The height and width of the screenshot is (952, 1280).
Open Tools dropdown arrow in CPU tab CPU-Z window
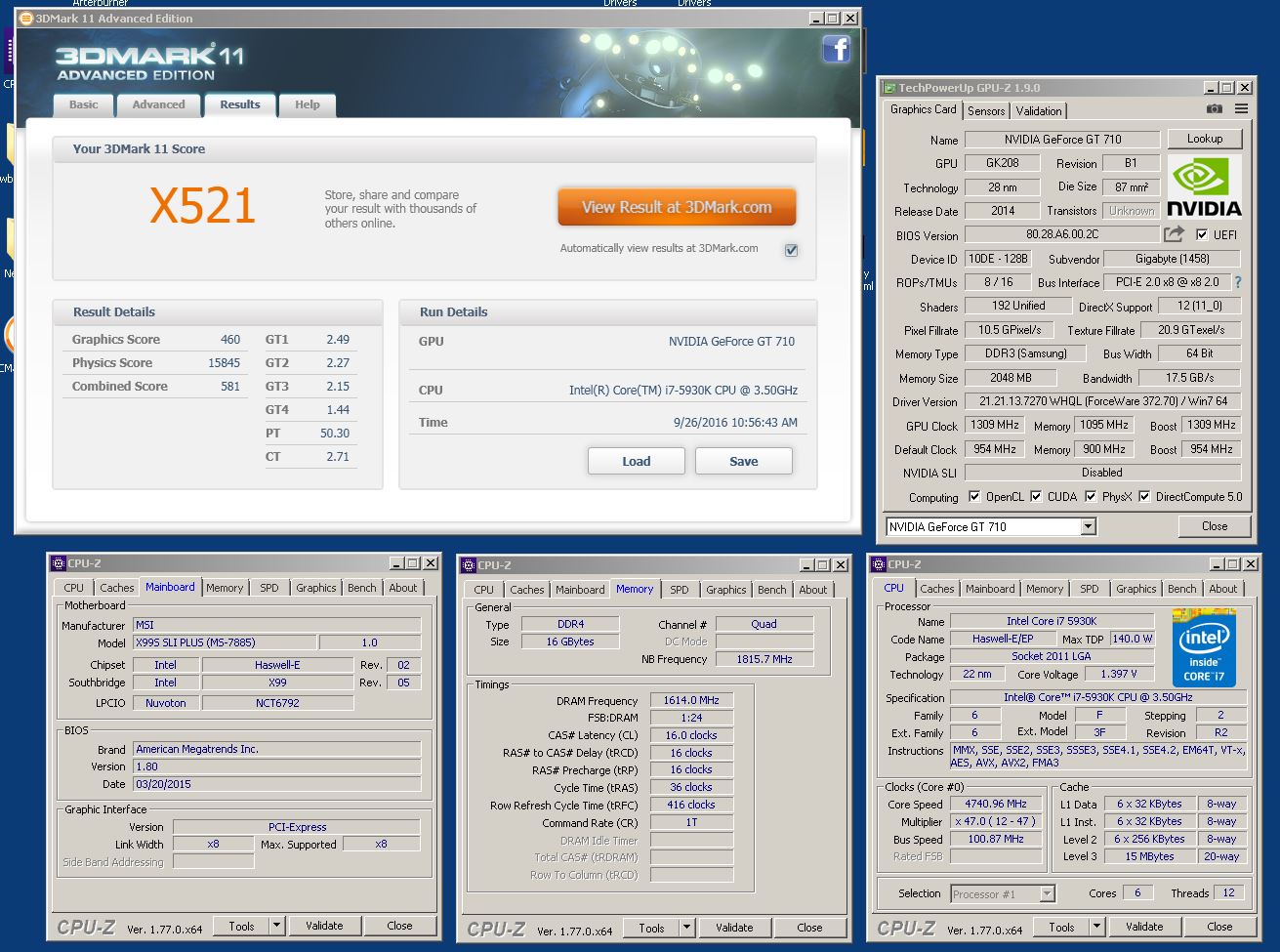pos(1096,927)
